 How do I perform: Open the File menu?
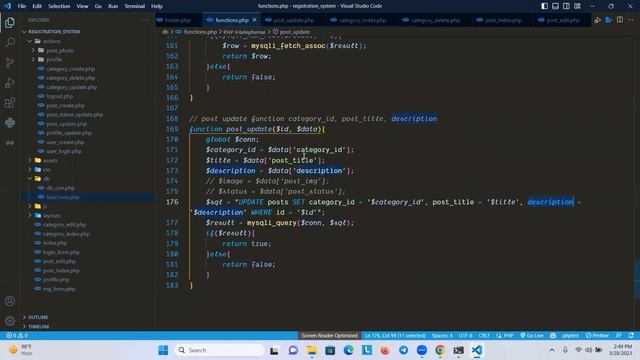point(22,6)
